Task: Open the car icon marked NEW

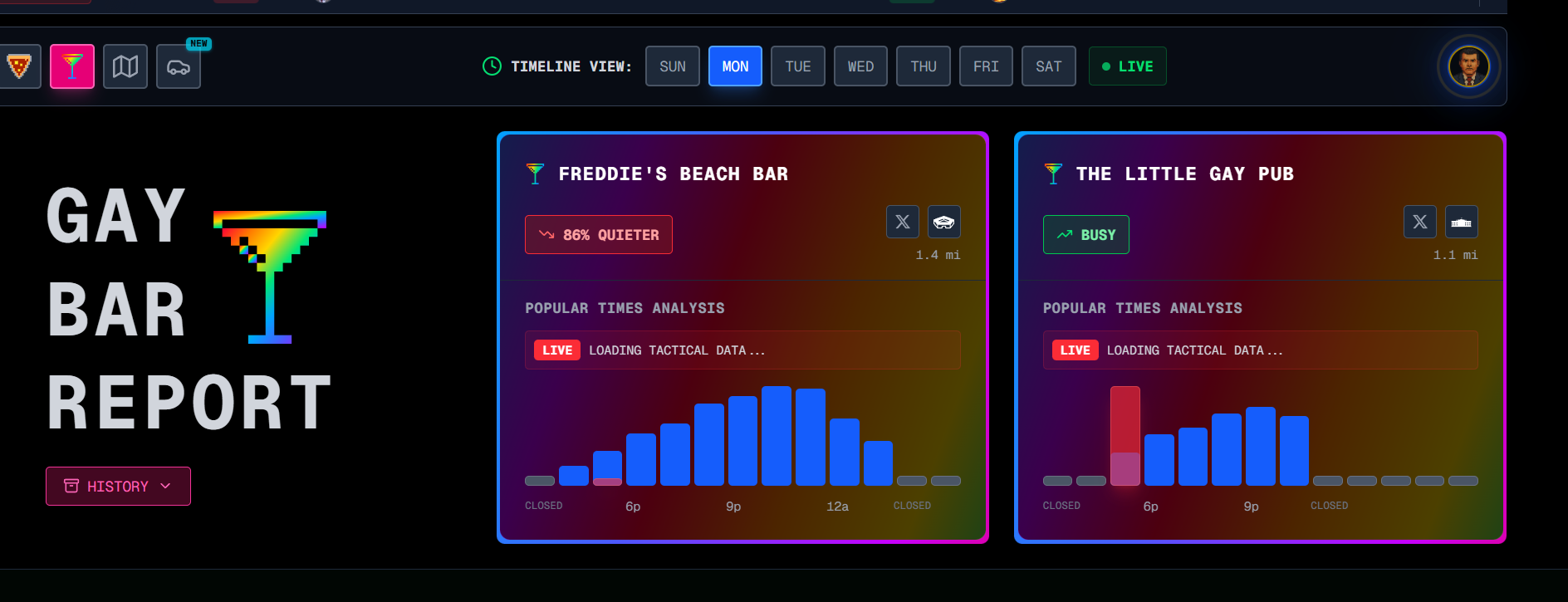Action: pyautogui.click(x=179, y=66)
